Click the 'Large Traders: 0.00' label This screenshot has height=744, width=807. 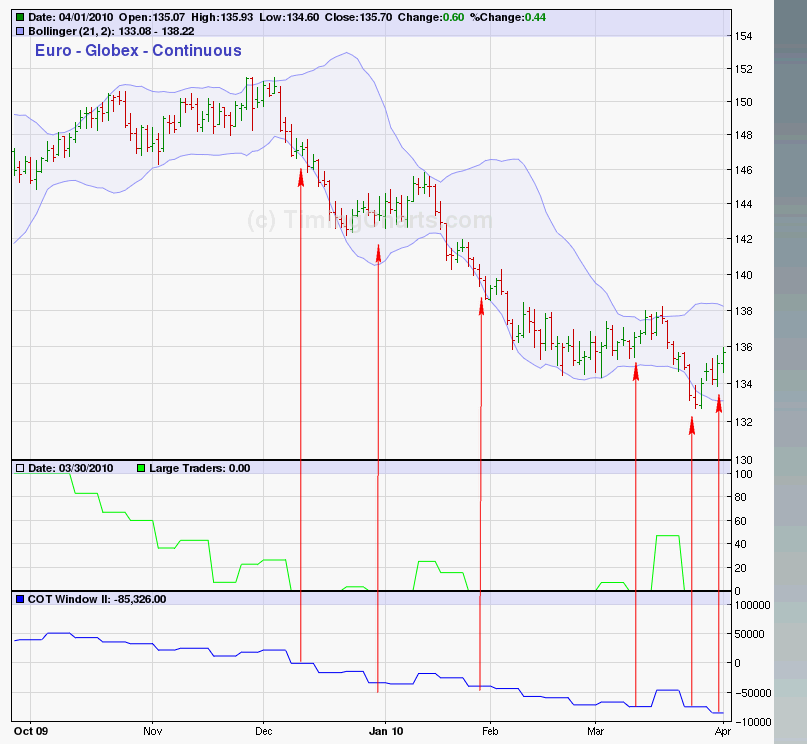[200, 468]
